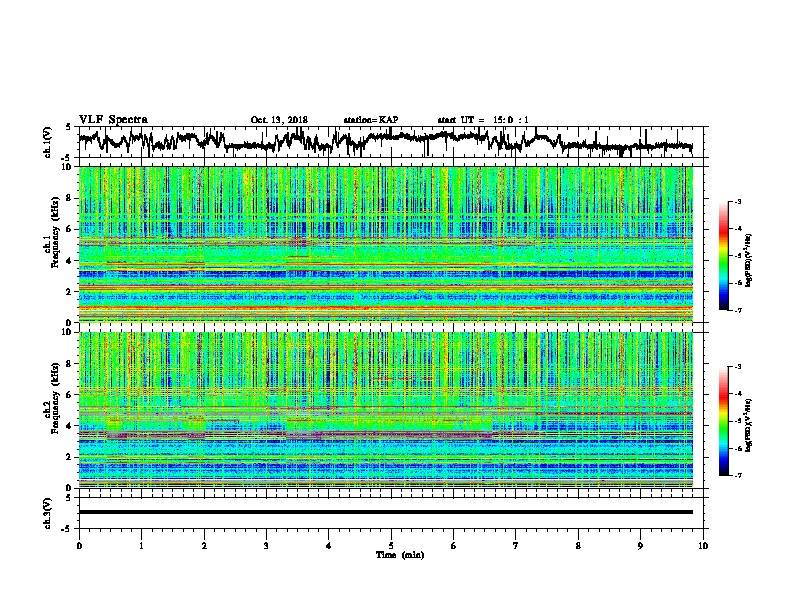Click the "station=KAP" header label
792x612 pixels.
371,120
